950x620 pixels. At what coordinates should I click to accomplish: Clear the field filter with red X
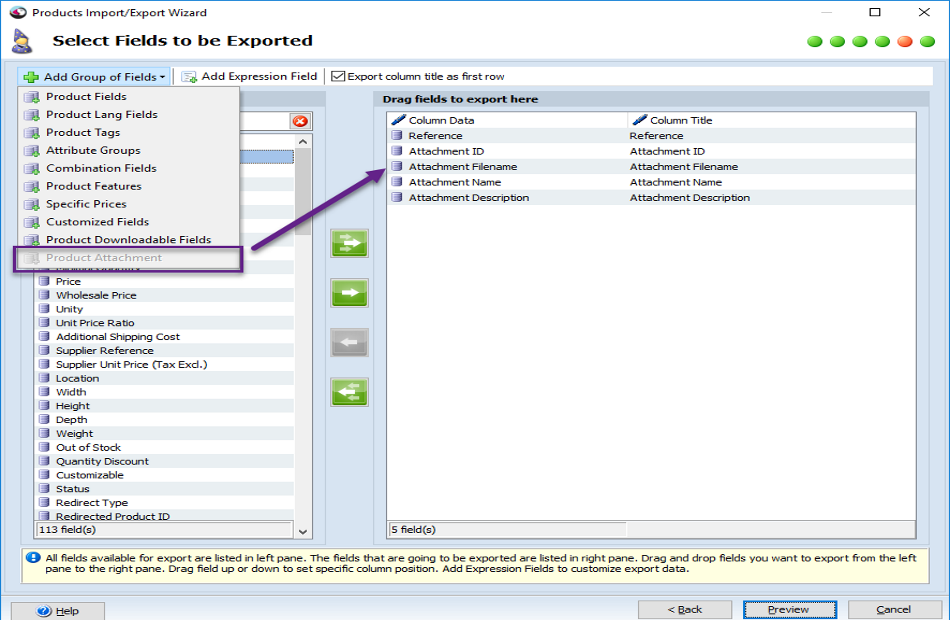[300, 121]
